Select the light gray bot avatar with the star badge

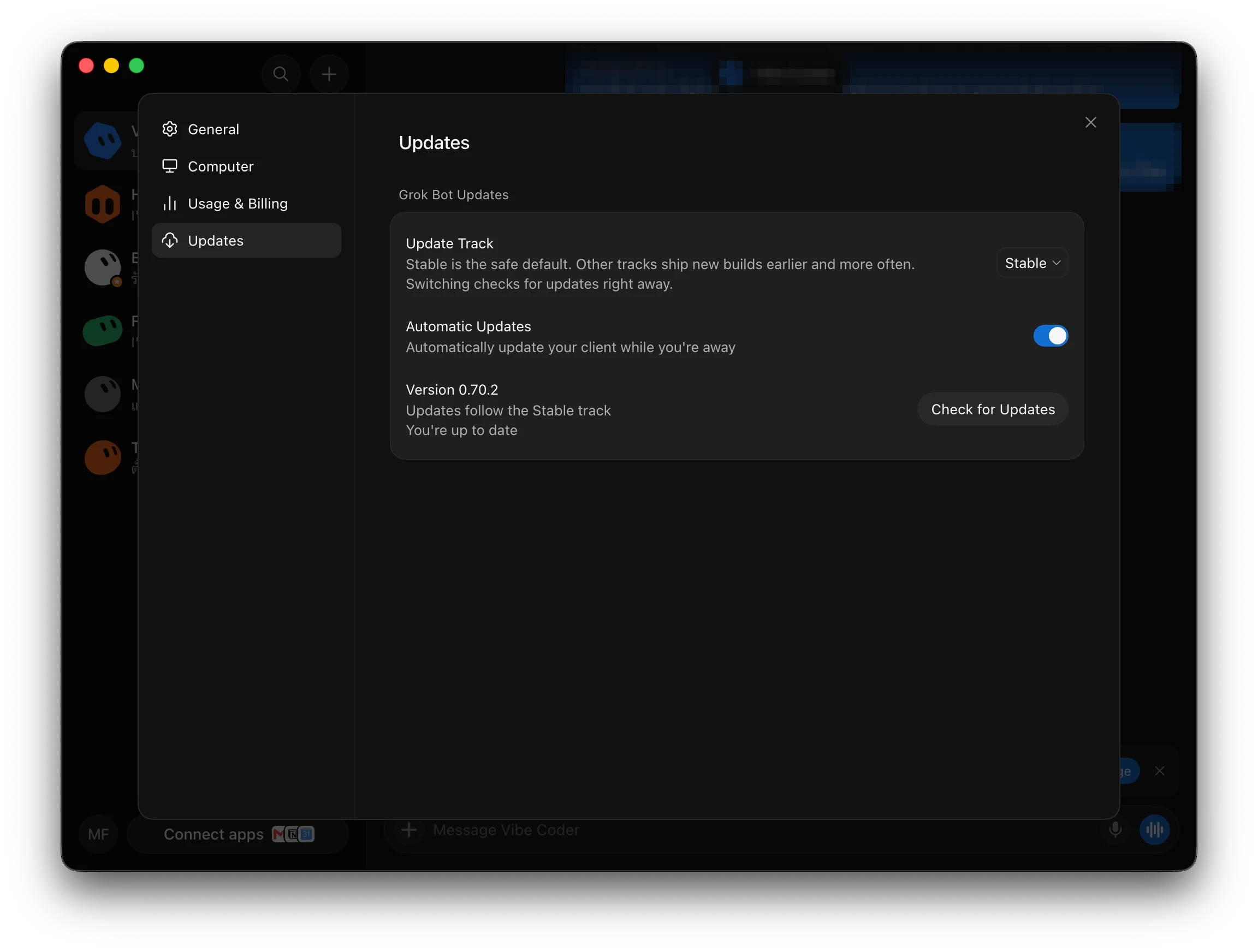103,267
